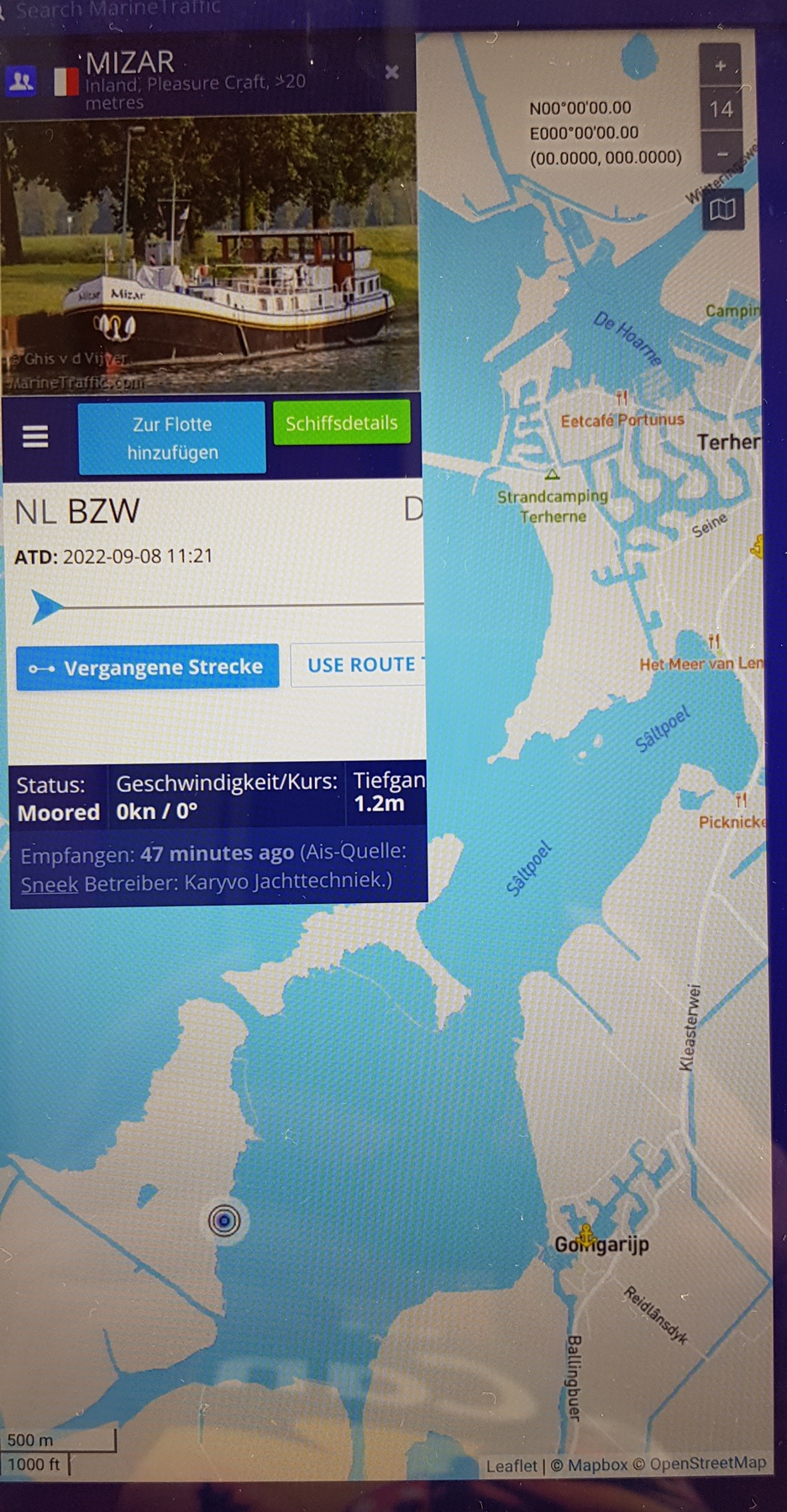The width and height of the screenshot is (787, 1512).
Task: Click the Strandcamping Terherne tent icon
Action: point(552,475)
